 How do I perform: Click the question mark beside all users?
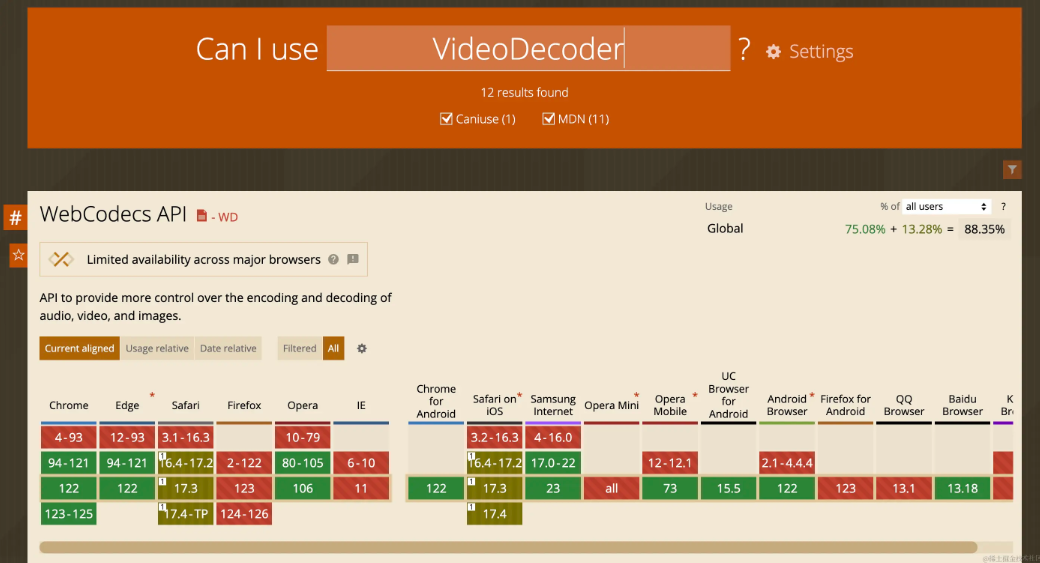1004,207
